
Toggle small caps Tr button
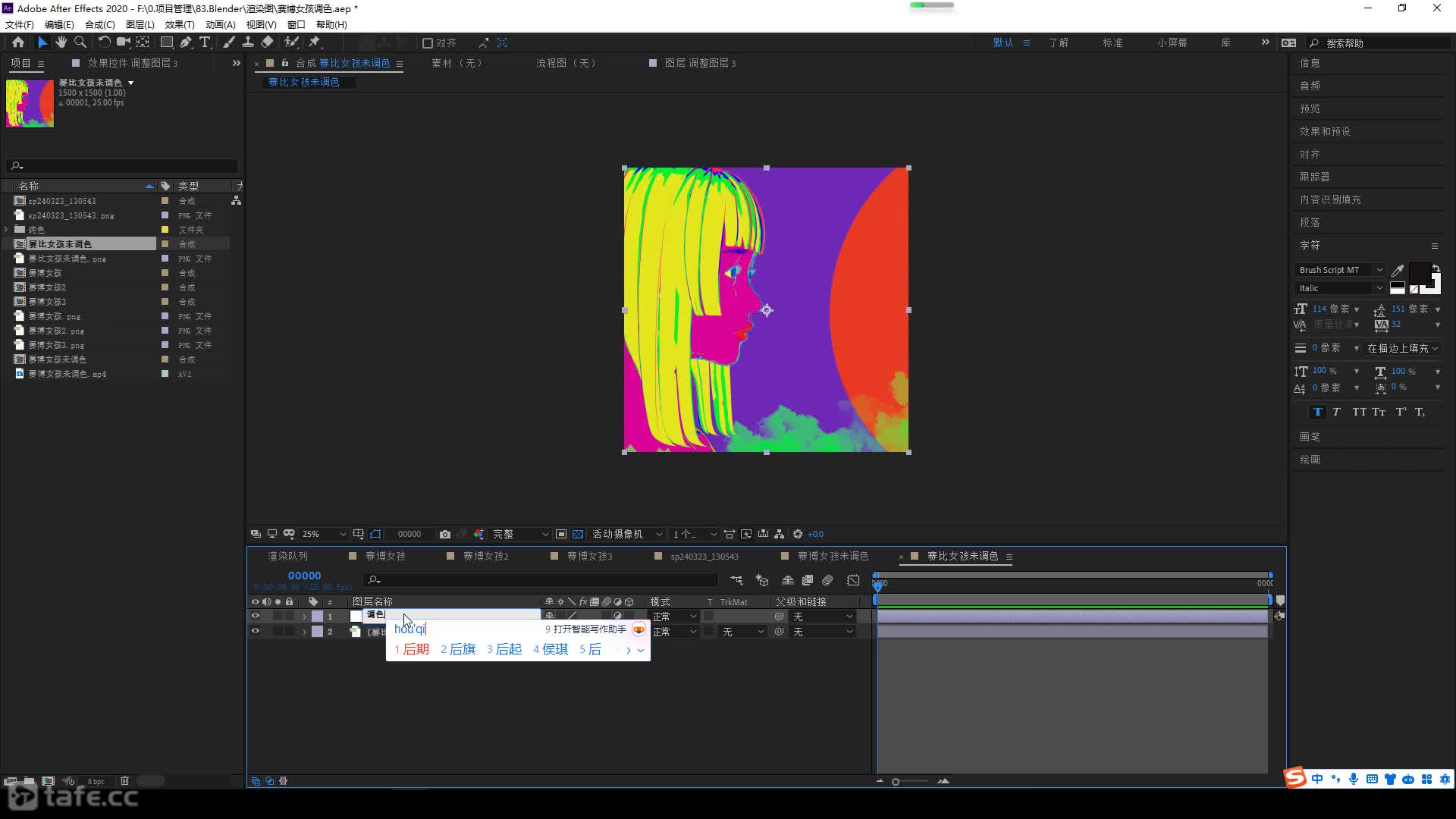point(1379,412)
